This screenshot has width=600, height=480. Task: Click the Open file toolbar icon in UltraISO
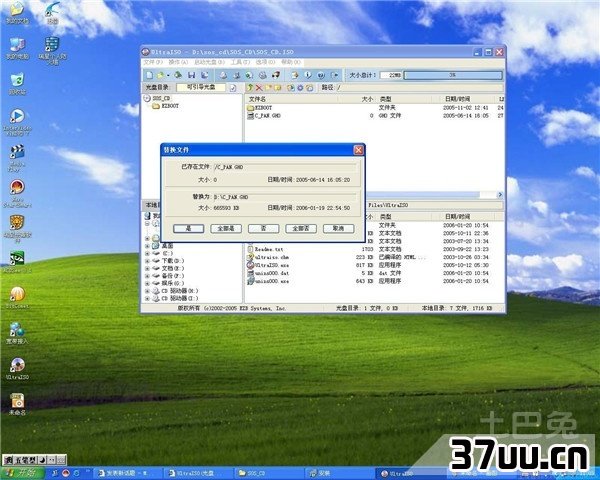[x=161, y=75]
